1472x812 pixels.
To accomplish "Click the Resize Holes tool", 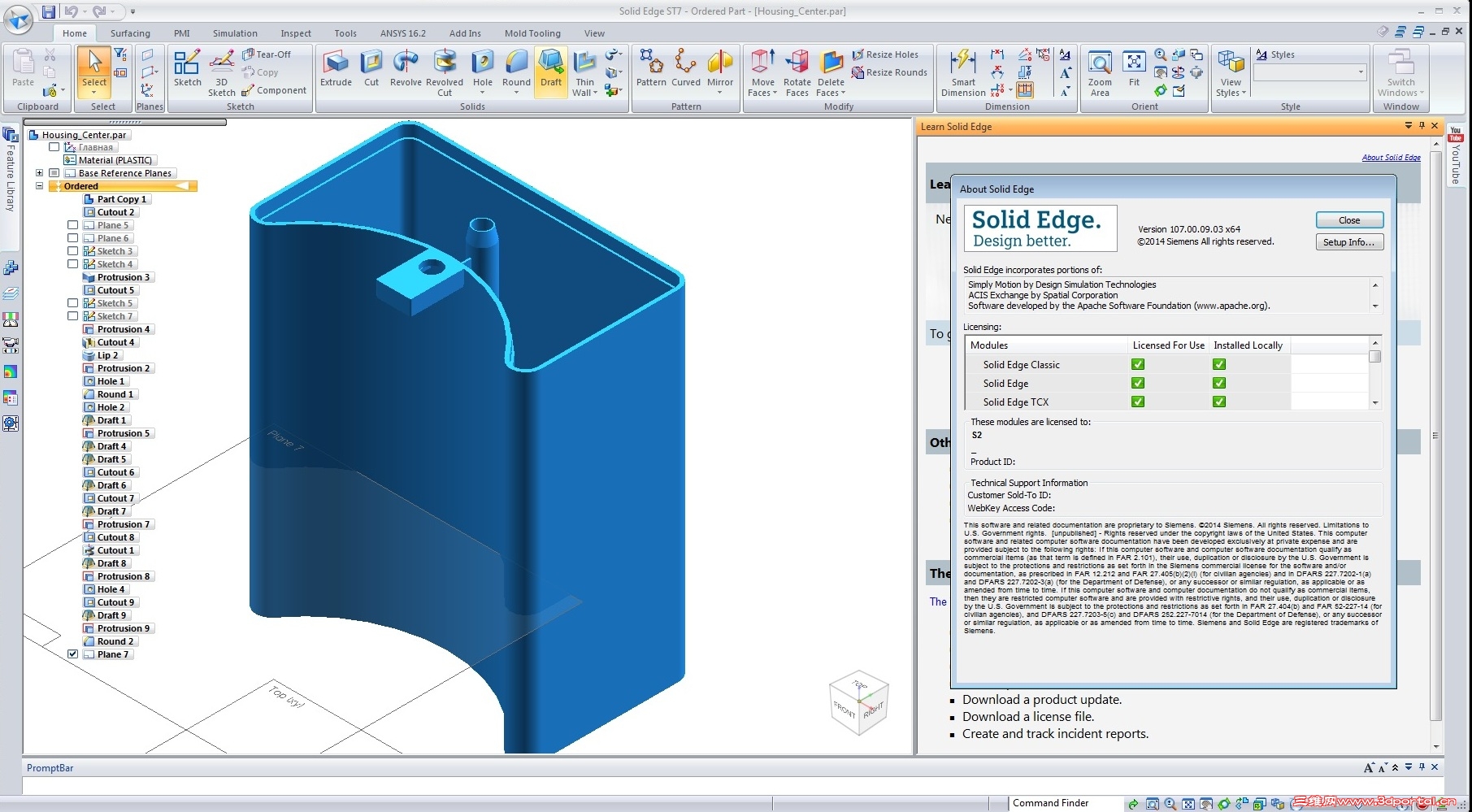I will pyautogui.click(x=885, y=54).
